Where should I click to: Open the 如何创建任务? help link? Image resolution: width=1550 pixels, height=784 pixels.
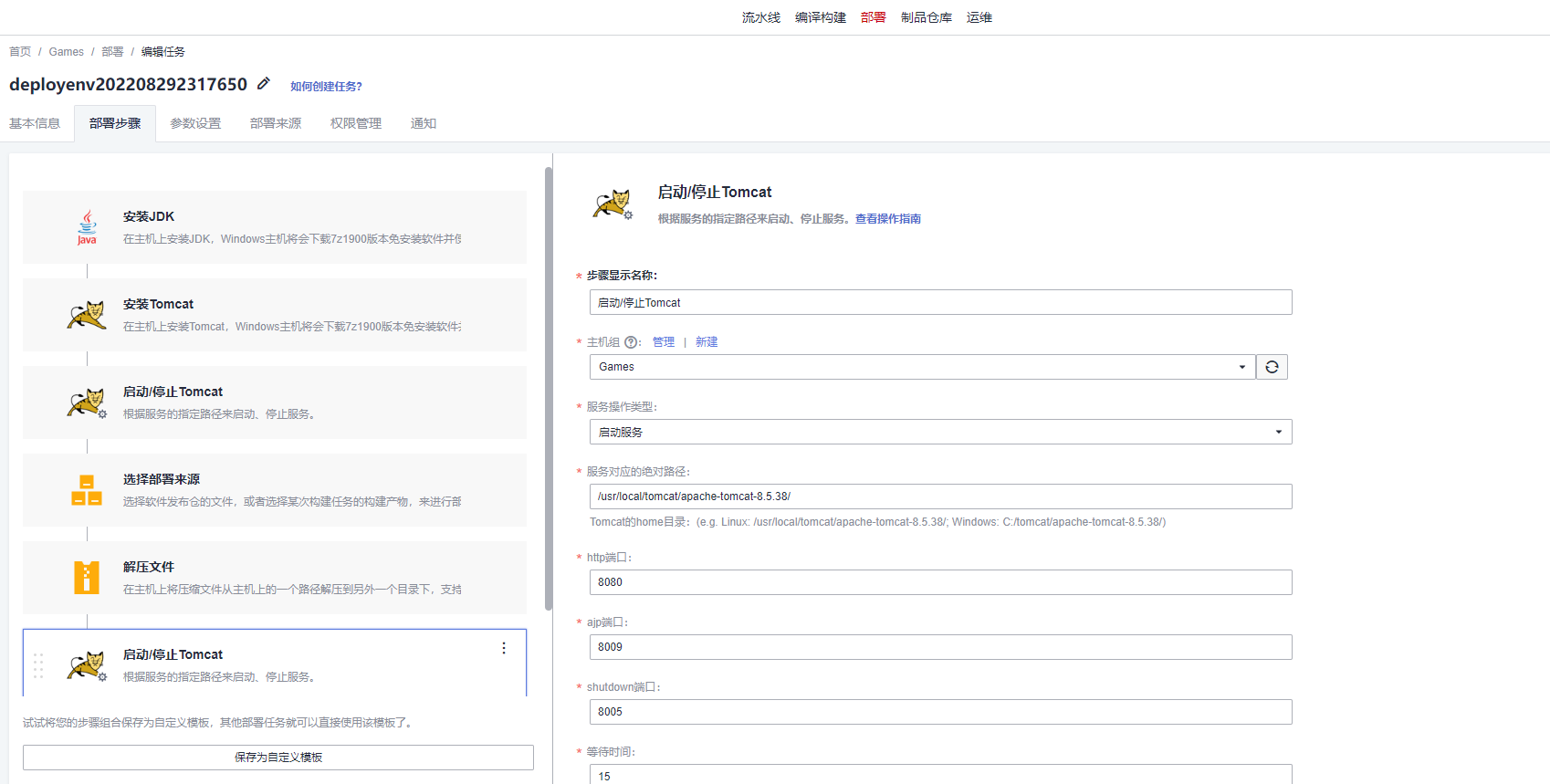pos(326,86)
